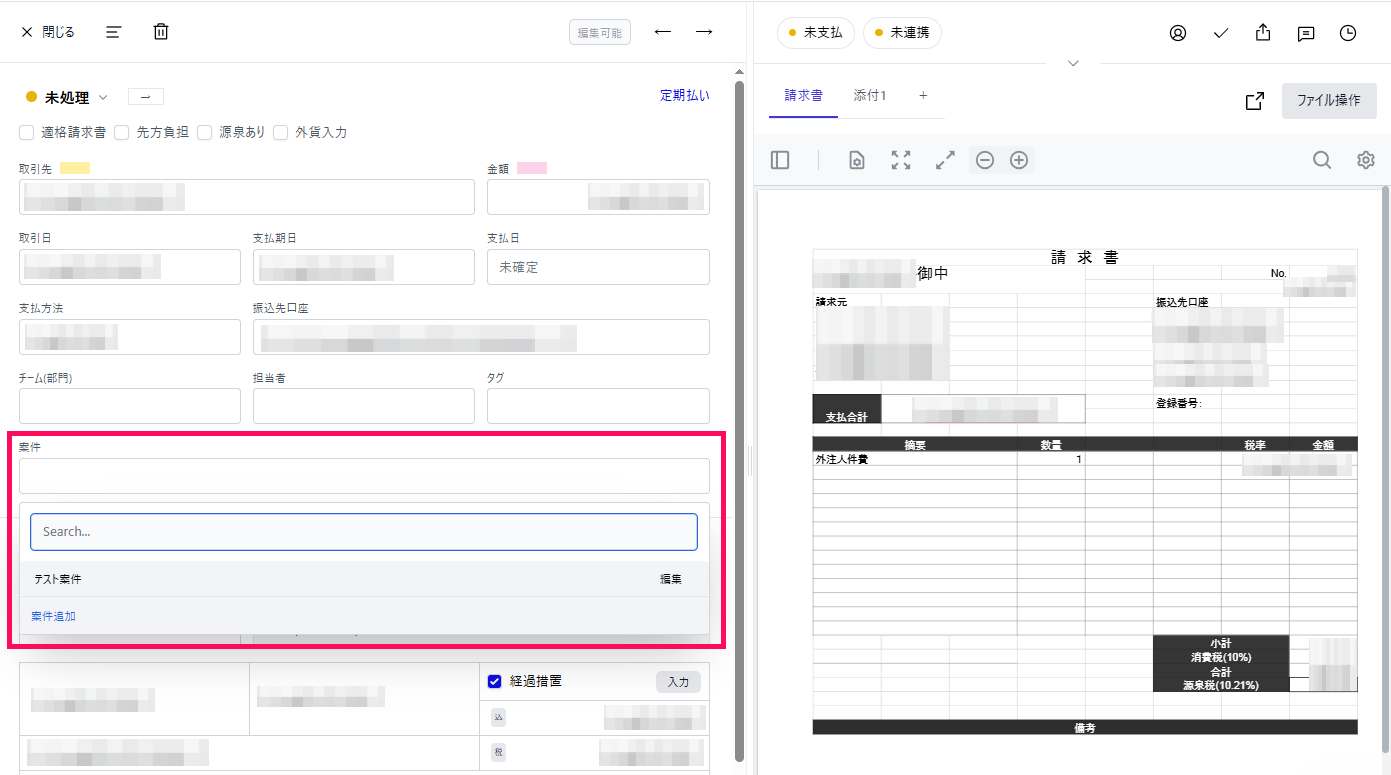Viewport: 1391px width, 775px height.
Task: Open the 未連携 status pill
Action: click(x=902, y=33)
